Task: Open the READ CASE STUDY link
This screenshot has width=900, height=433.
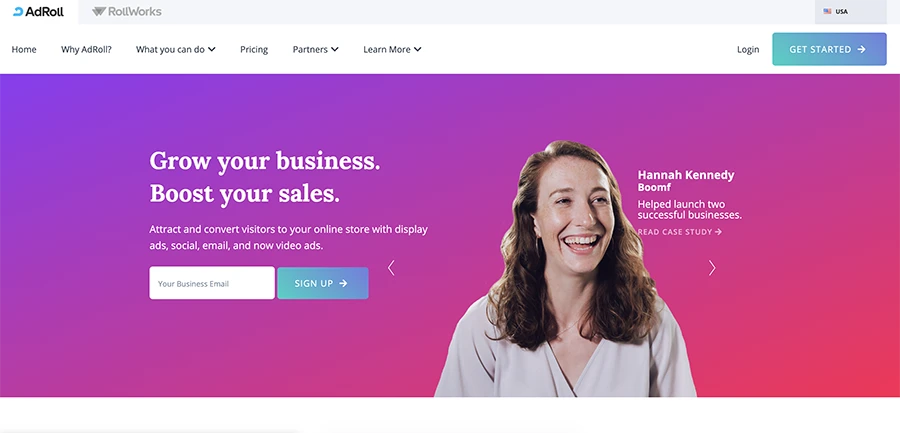Action: [680, 232]
